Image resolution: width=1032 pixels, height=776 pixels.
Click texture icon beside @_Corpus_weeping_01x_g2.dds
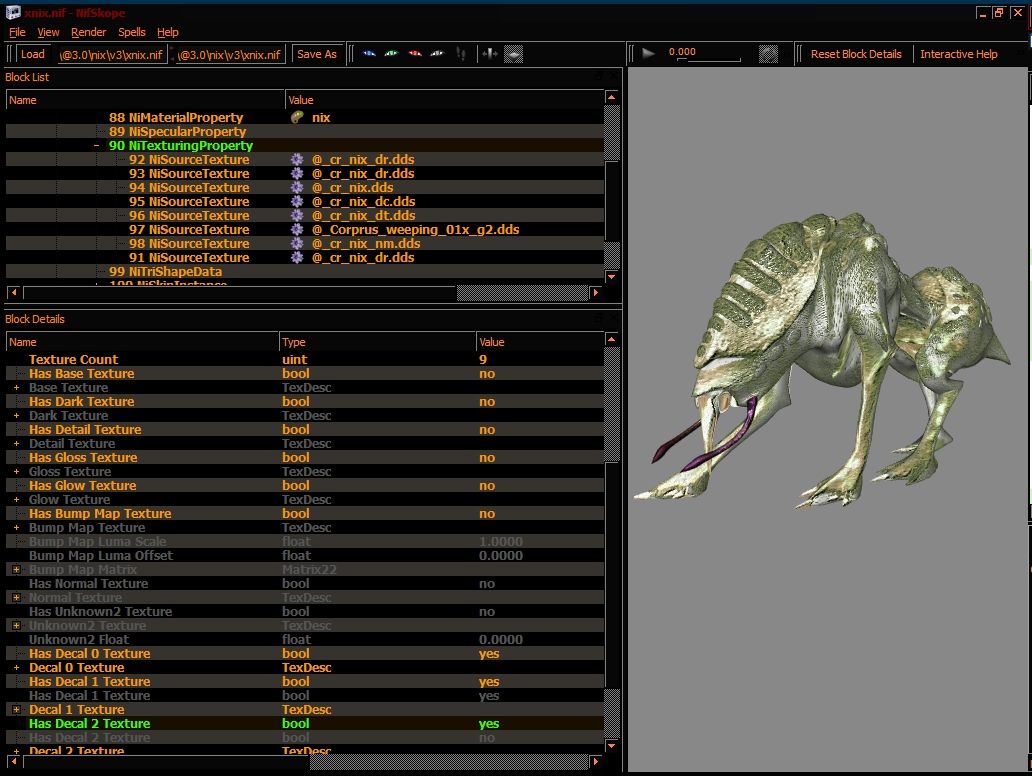[x=297, y=230]
